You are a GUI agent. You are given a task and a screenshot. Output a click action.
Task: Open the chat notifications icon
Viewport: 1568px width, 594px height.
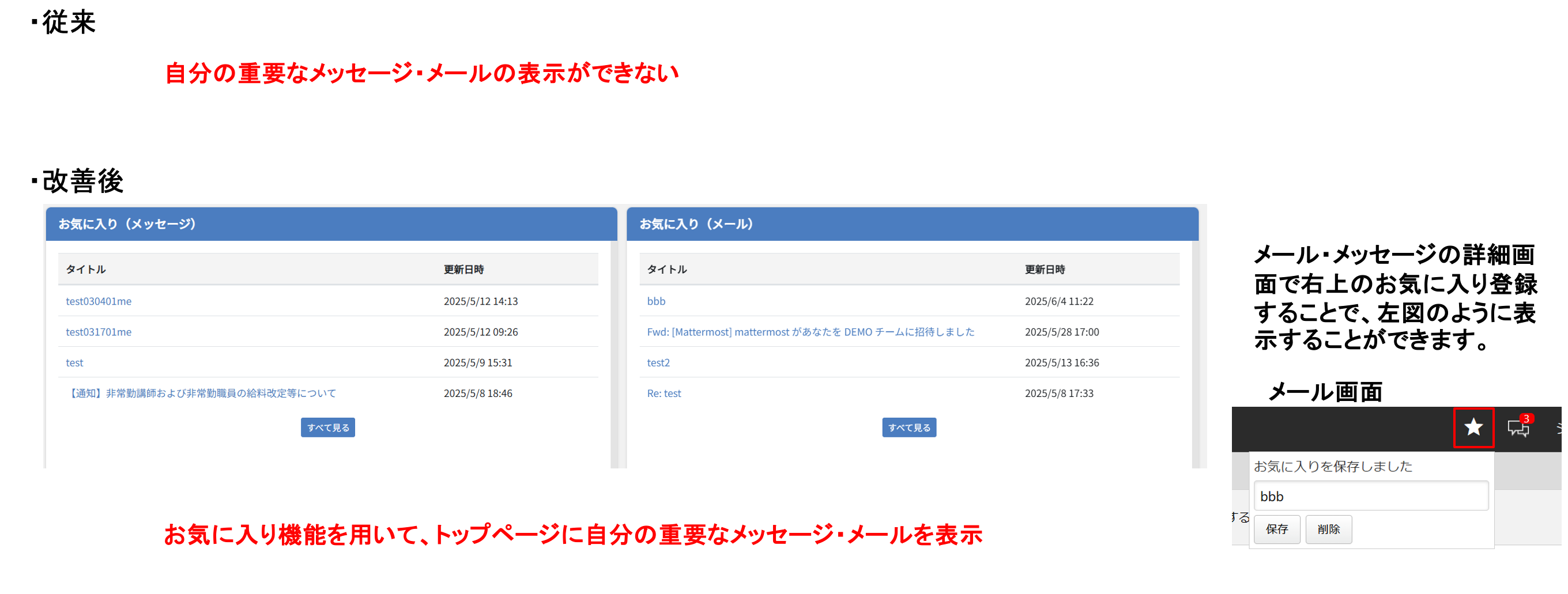[x=1518, y=427]
